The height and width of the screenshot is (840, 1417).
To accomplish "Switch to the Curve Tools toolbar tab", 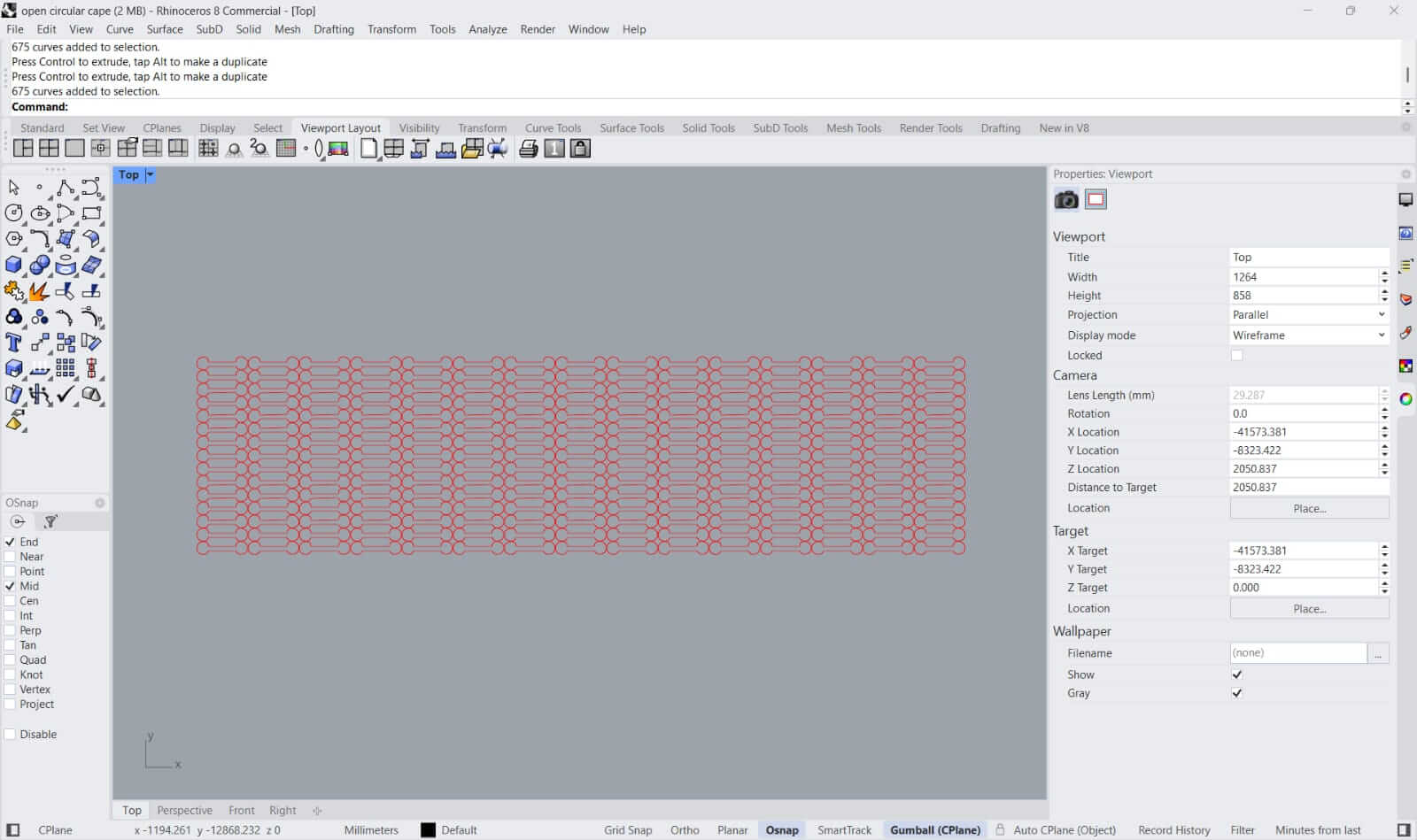I will pyautogui.click(x=553, y=128).
